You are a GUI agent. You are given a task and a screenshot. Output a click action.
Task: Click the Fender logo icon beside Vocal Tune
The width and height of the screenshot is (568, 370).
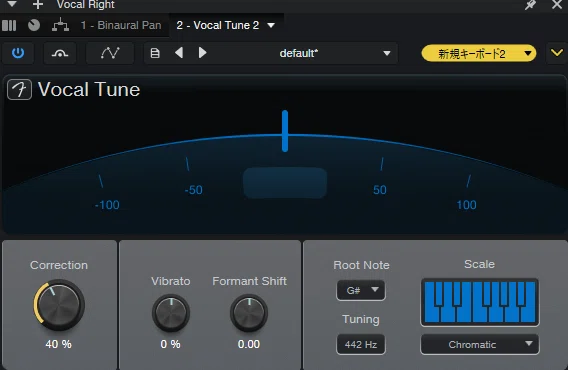pyautogui.click(x=20, y=89)
